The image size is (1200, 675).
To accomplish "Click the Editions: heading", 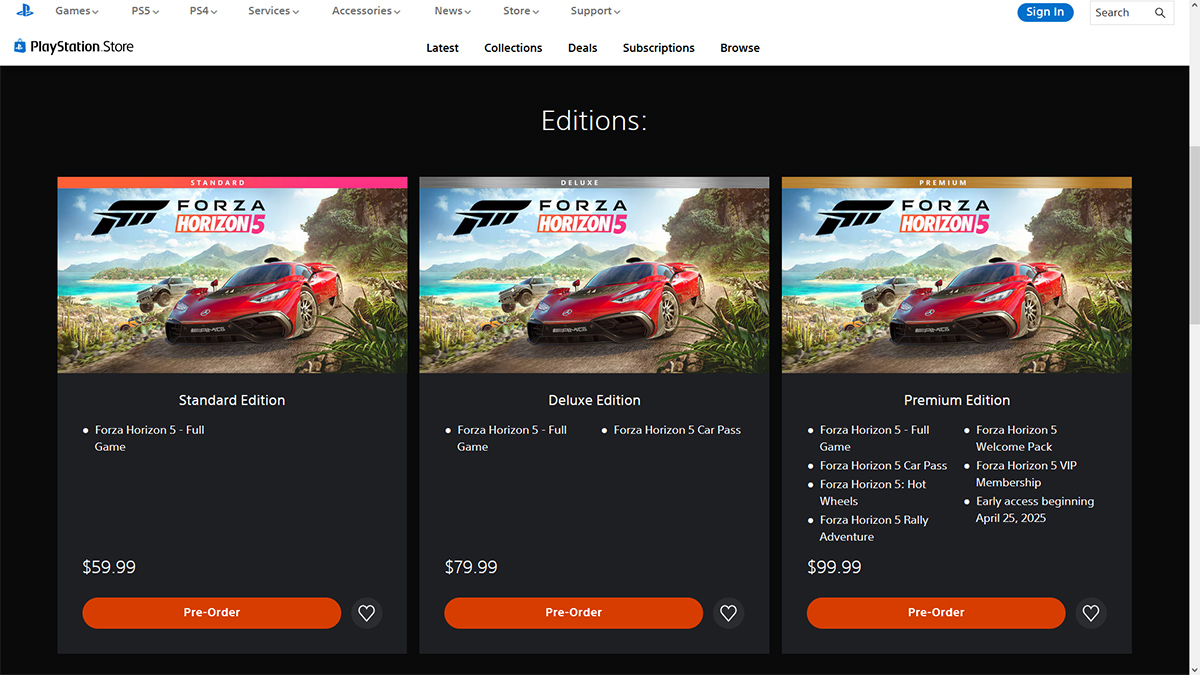I will point(594,121).
